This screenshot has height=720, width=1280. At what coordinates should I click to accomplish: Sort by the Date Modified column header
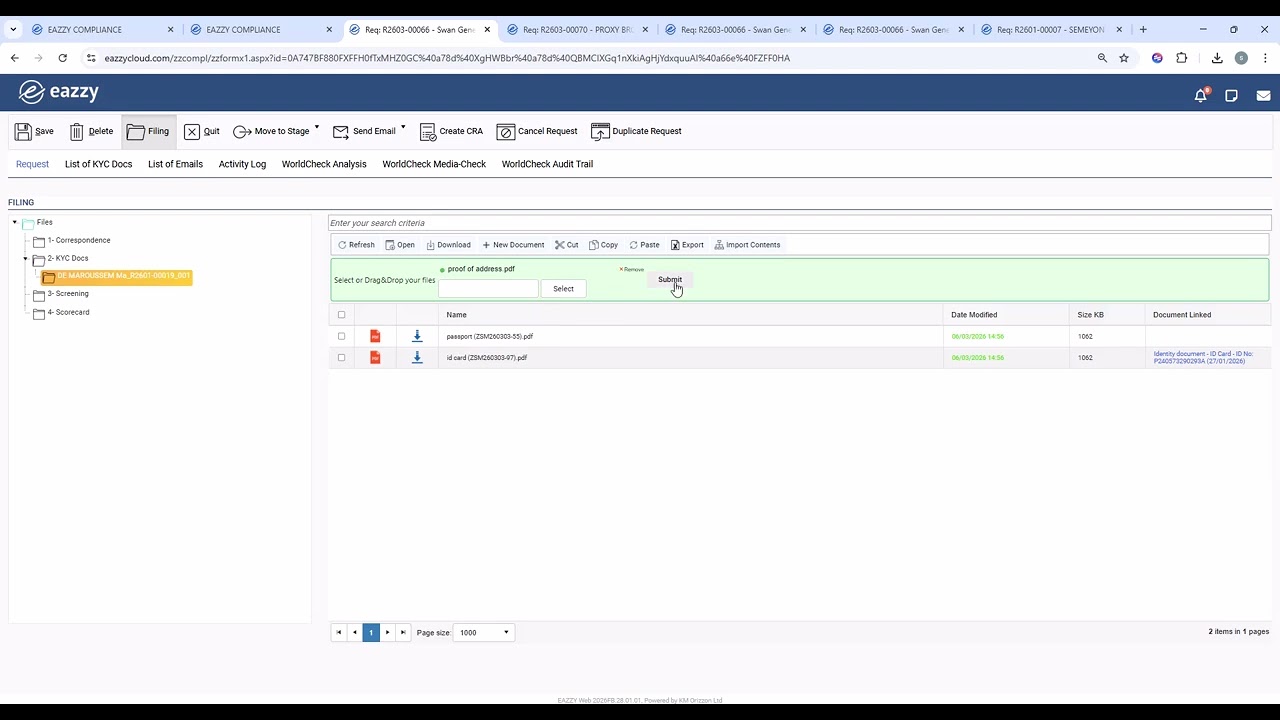pos(974,315)
